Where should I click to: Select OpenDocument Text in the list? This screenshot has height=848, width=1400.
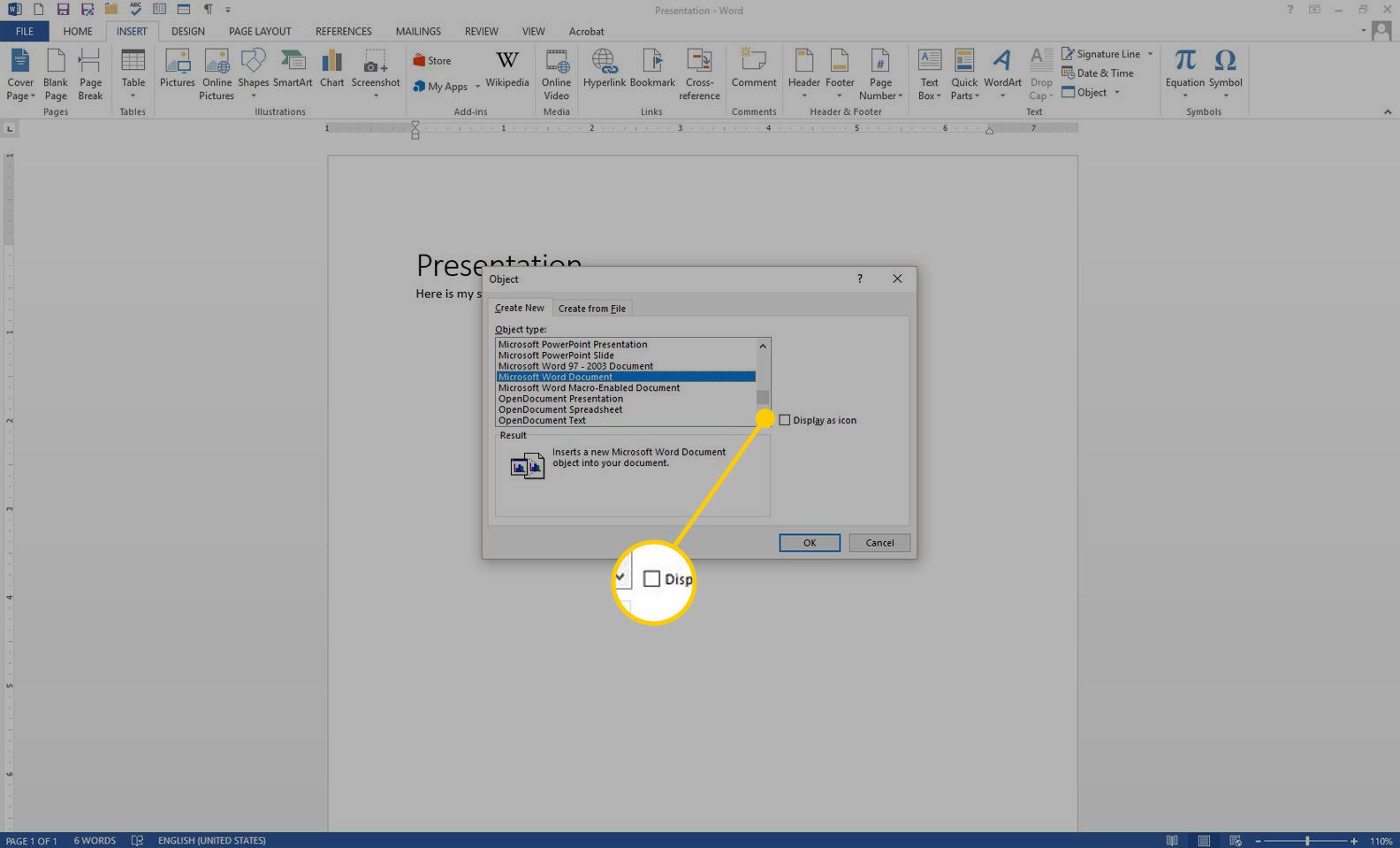pos(626,420)
